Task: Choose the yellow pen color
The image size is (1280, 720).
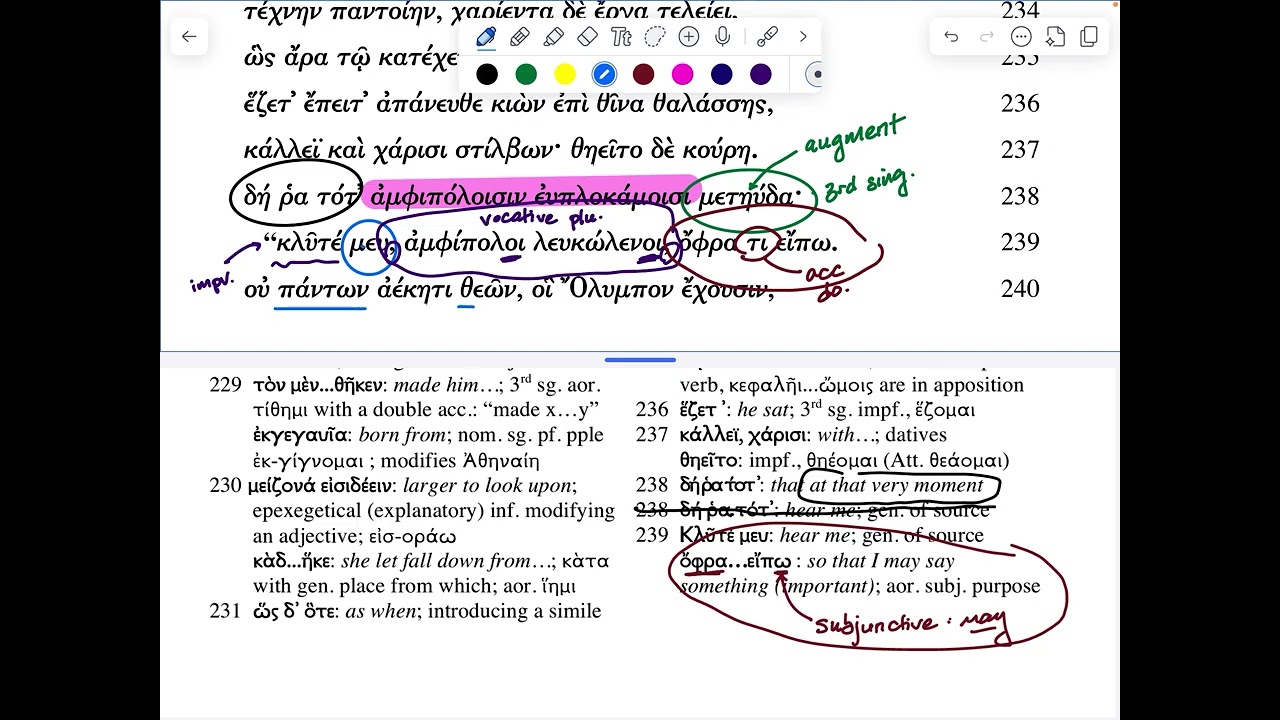Action: click(x=565, y=74)
